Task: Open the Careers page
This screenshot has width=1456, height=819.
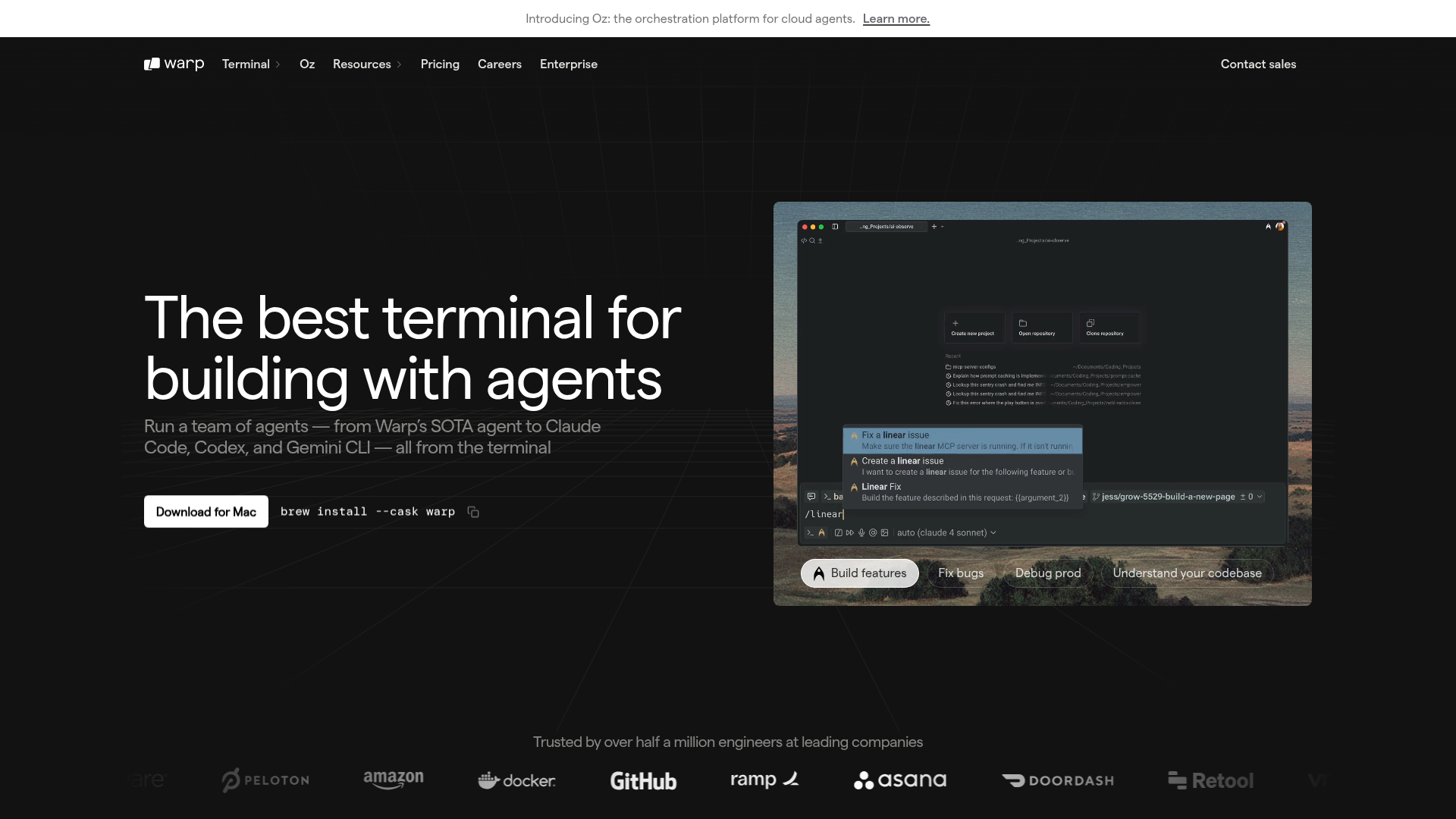Action: pos(500,64)
